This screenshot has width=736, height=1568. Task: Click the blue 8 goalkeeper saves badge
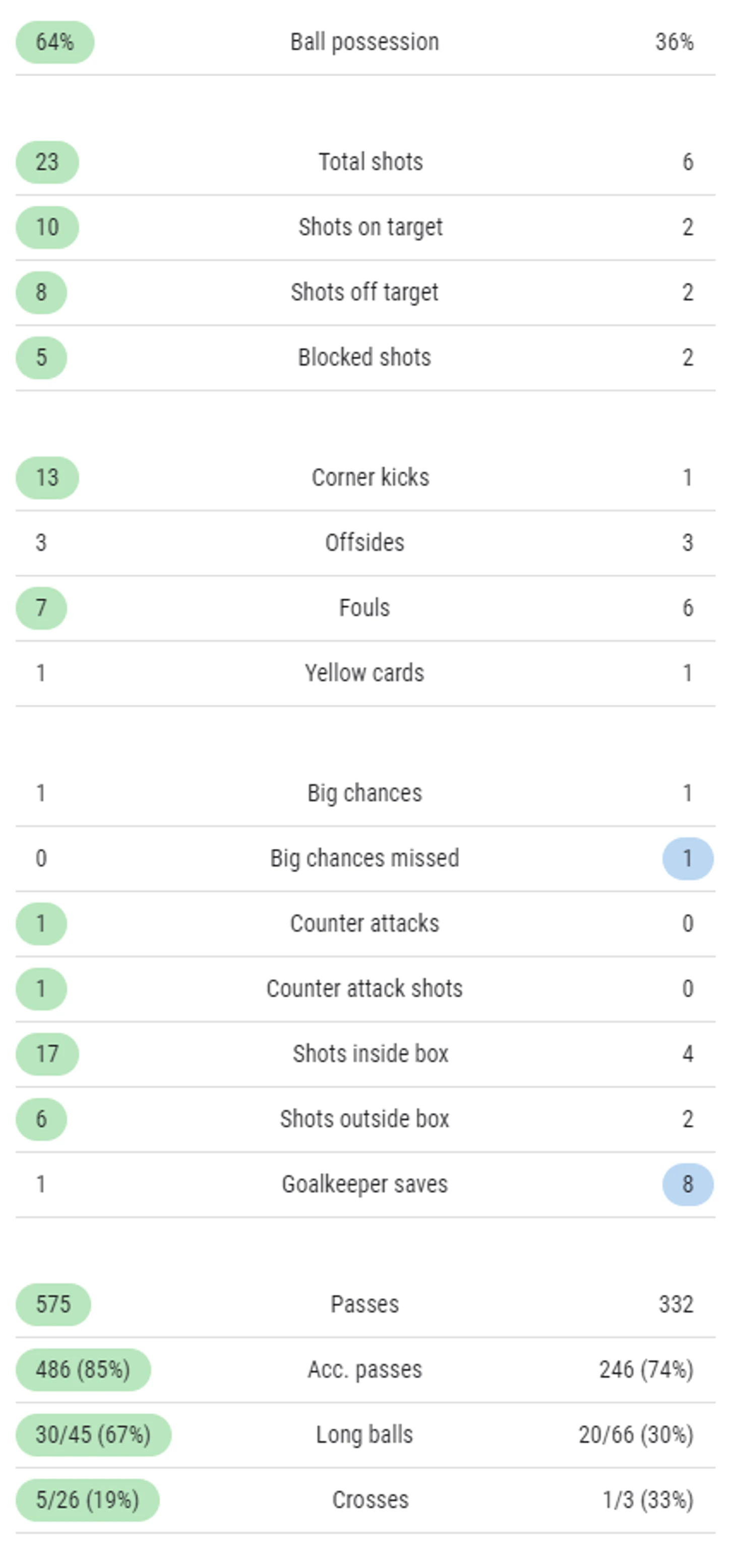point(688,1184)
